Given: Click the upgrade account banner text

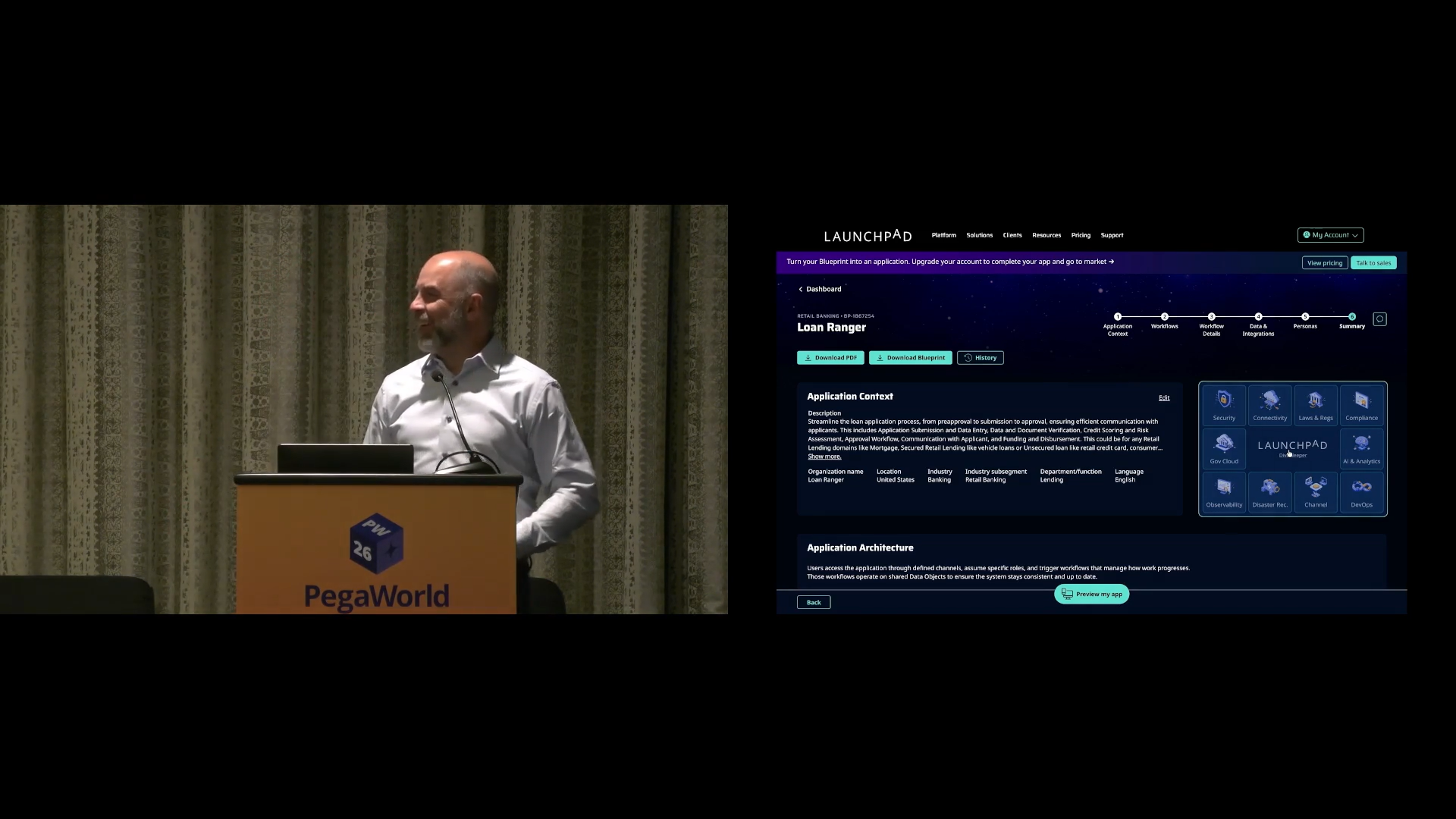Looking at the screenshot, I should tap(950, 262).
